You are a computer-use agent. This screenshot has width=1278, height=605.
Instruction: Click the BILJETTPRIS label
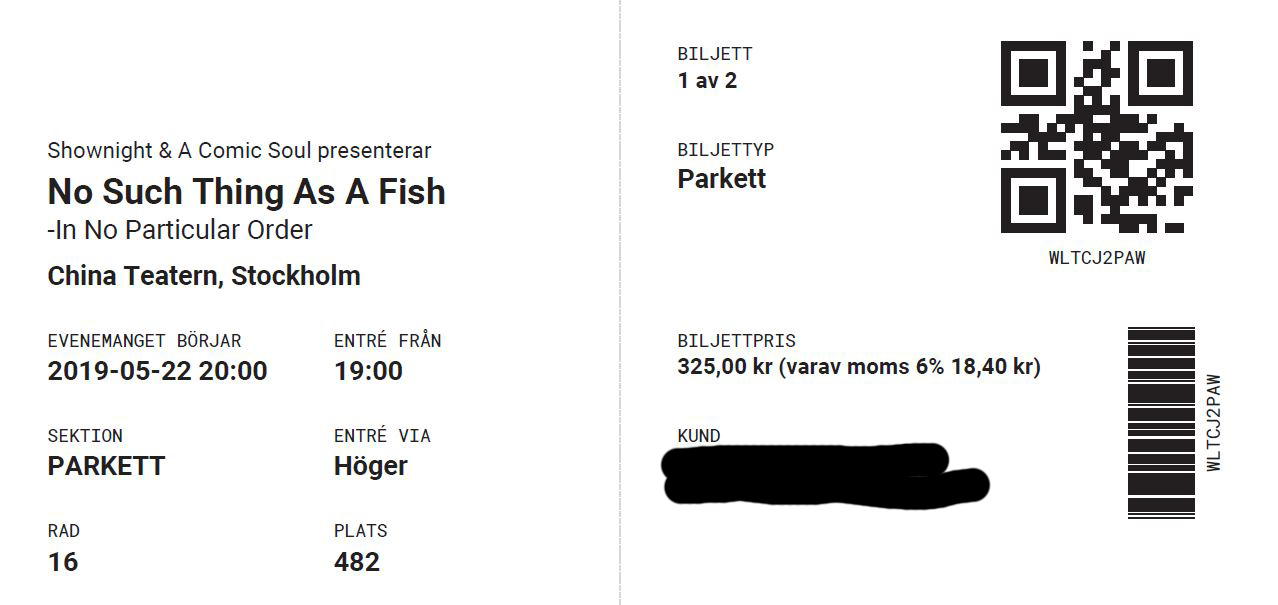[x=737, y=341]
